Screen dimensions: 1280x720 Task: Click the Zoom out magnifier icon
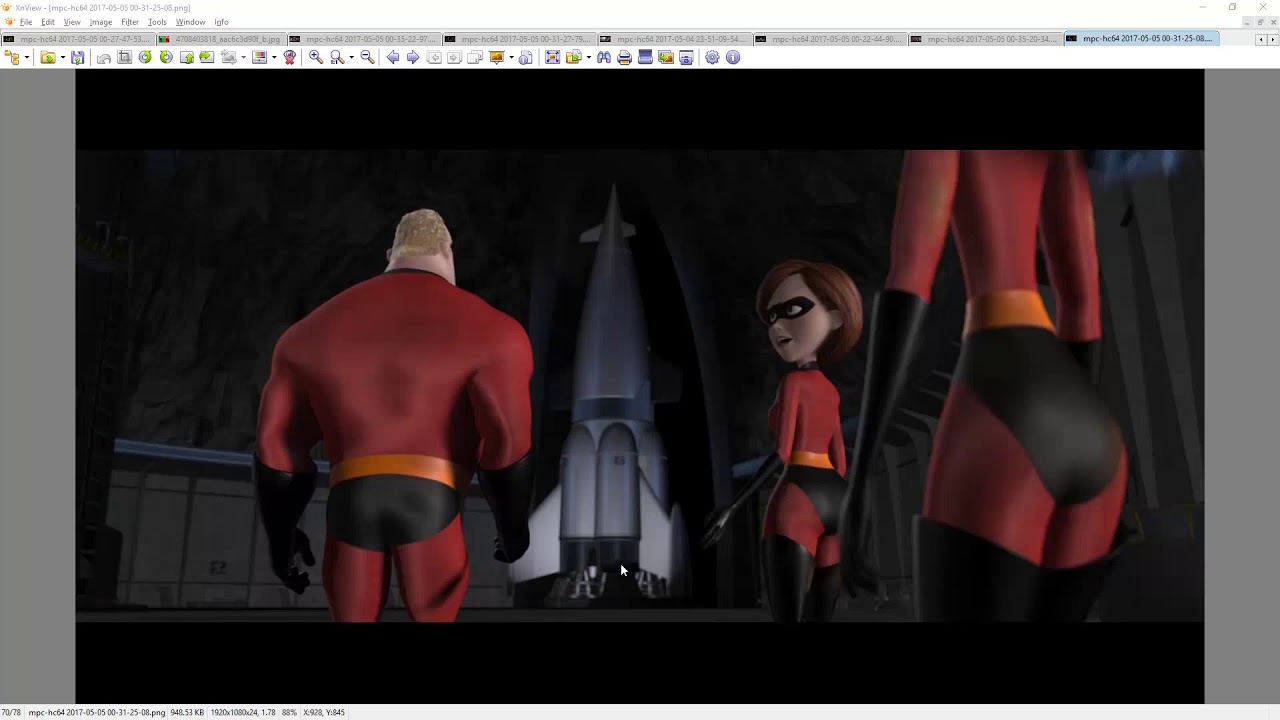tap(367, 58)
